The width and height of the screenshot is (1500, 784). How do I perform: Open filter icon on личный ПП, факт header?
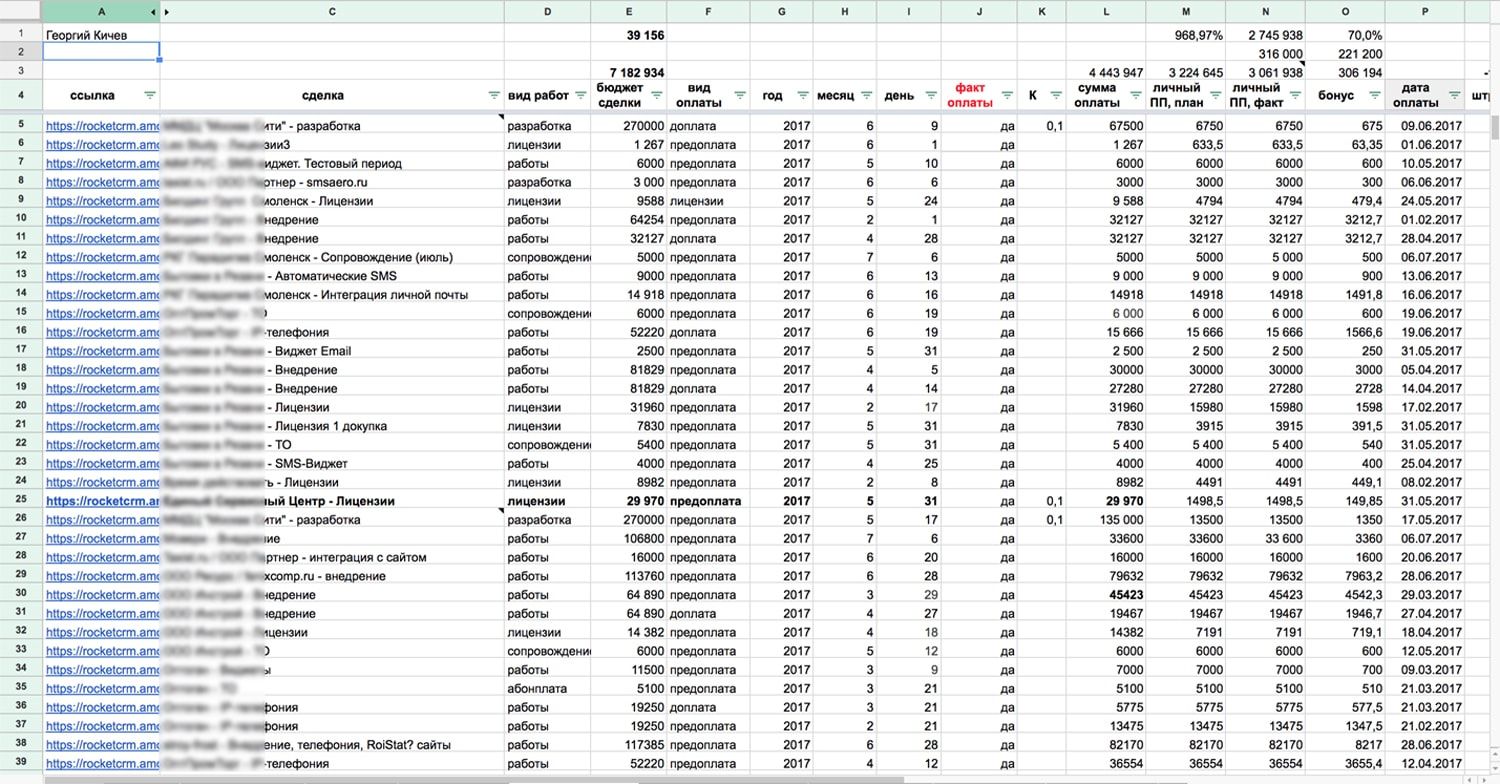(1295, 95)
